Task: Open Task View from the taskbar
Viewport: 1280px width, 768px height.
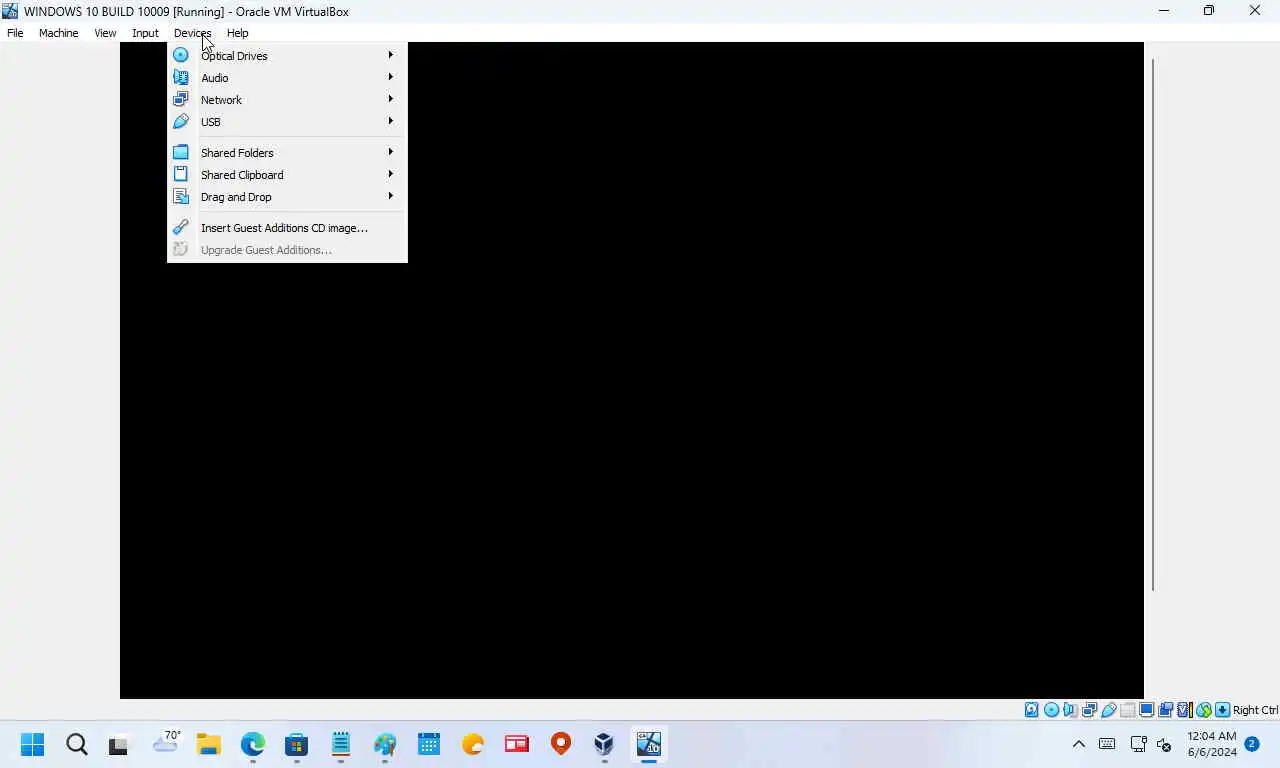Action: 119,744
